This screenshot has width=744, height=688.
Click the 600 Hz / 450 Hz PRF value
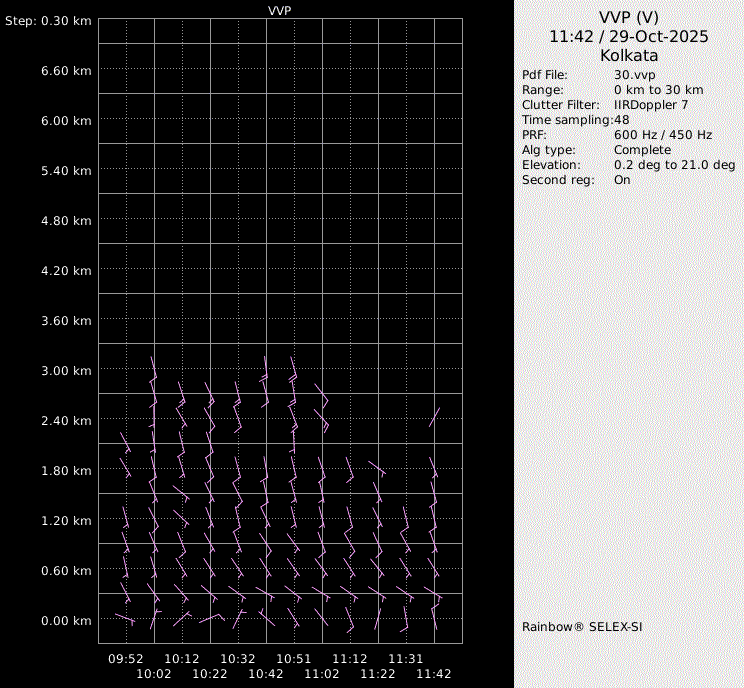coord(662,135)
